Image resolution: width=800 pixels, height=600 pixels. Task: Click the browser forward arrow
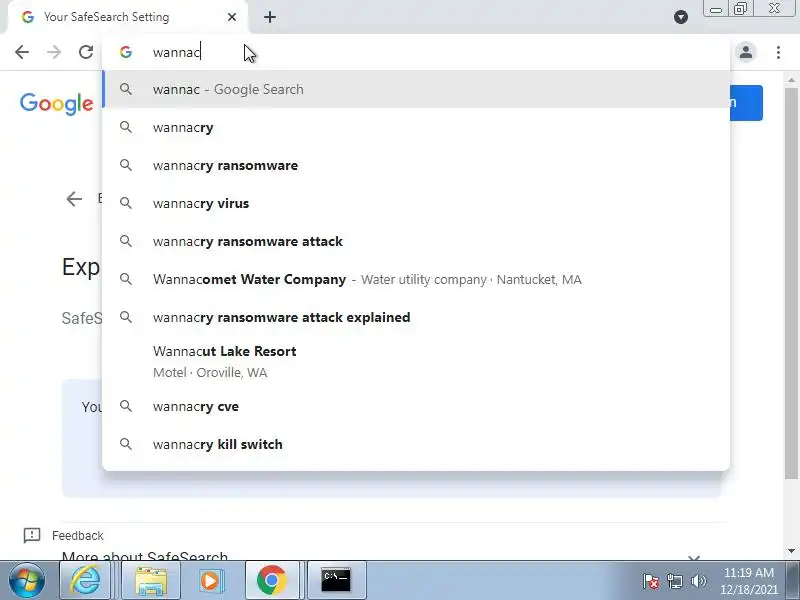tap(54, 52)
